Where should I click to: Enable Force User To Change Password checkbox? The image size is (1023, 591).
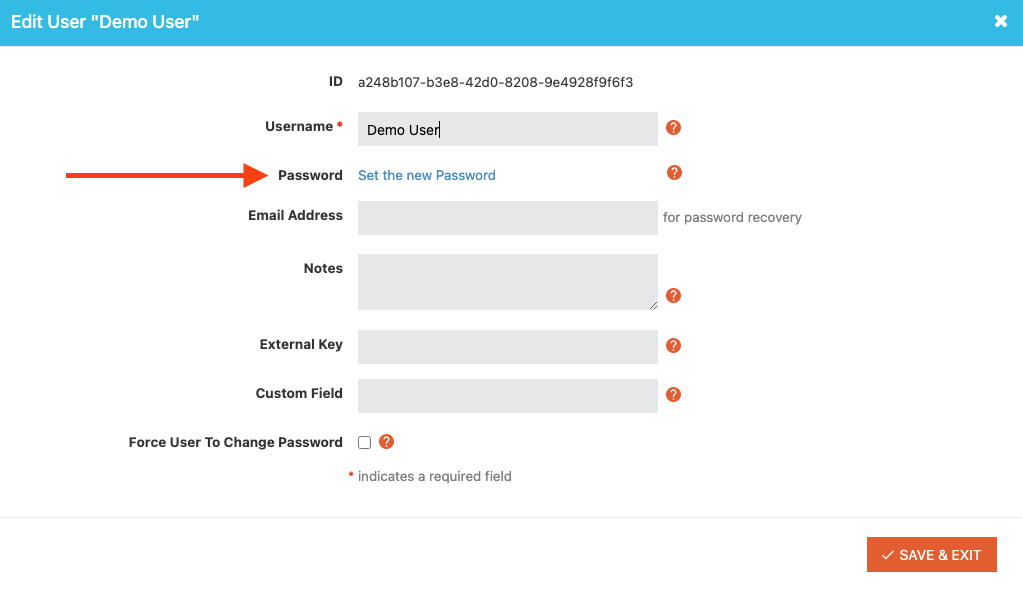pyautogui.click(x=364, y=442)
